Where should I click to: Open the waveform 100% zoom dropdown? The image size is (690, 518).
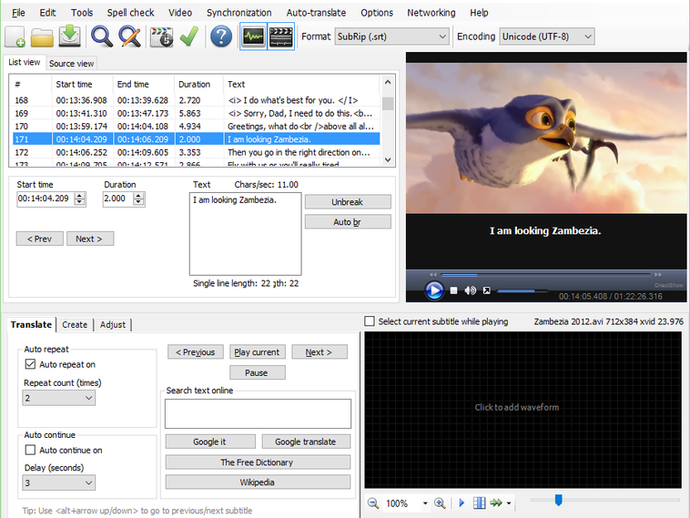coord(425,503)
